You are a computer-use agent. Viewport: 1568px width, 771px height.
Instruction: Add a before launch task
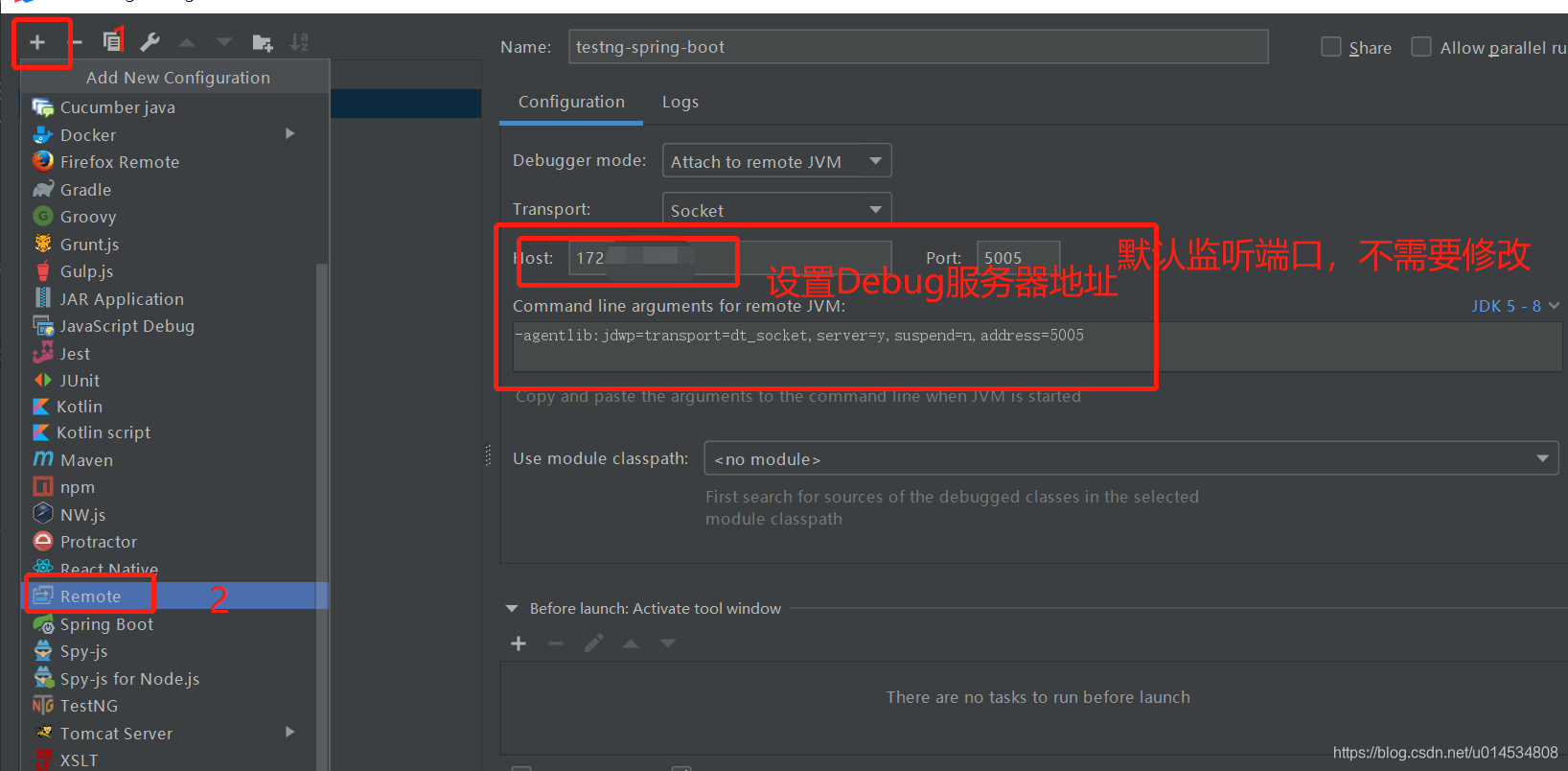(519, 643)
